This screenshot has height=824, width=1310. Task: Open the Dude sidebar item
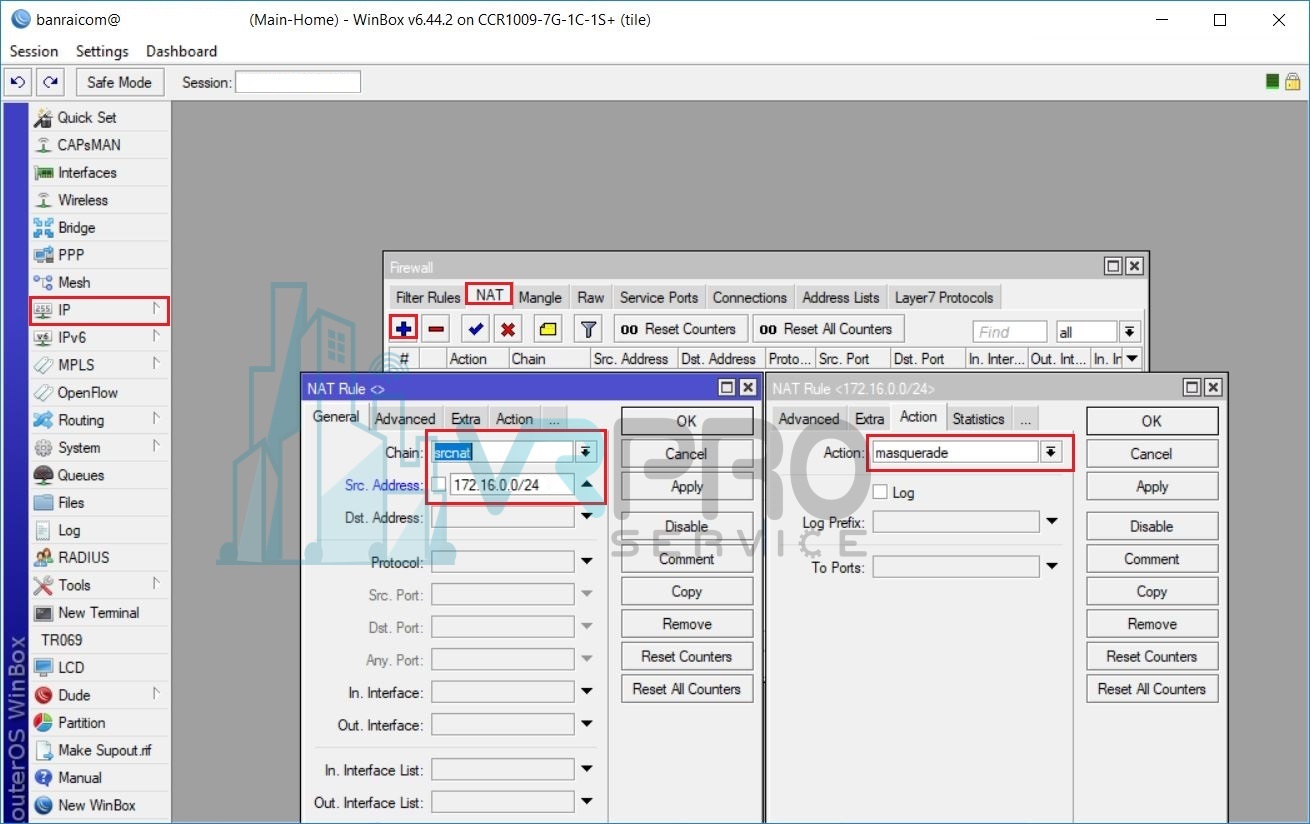[x=74, y=695]
